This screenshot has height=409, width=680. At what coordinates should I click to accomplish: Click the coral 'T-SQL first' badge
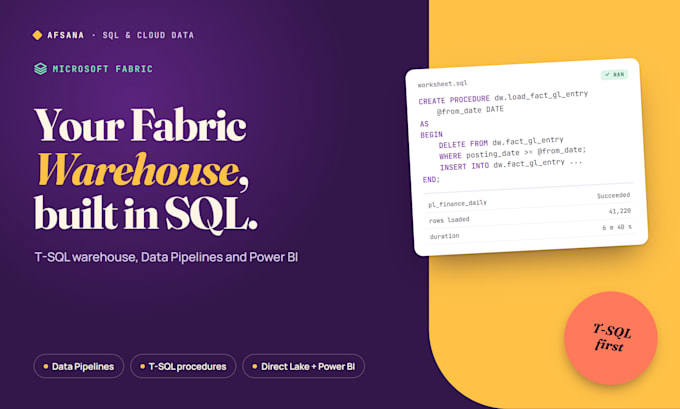point(611,338)
